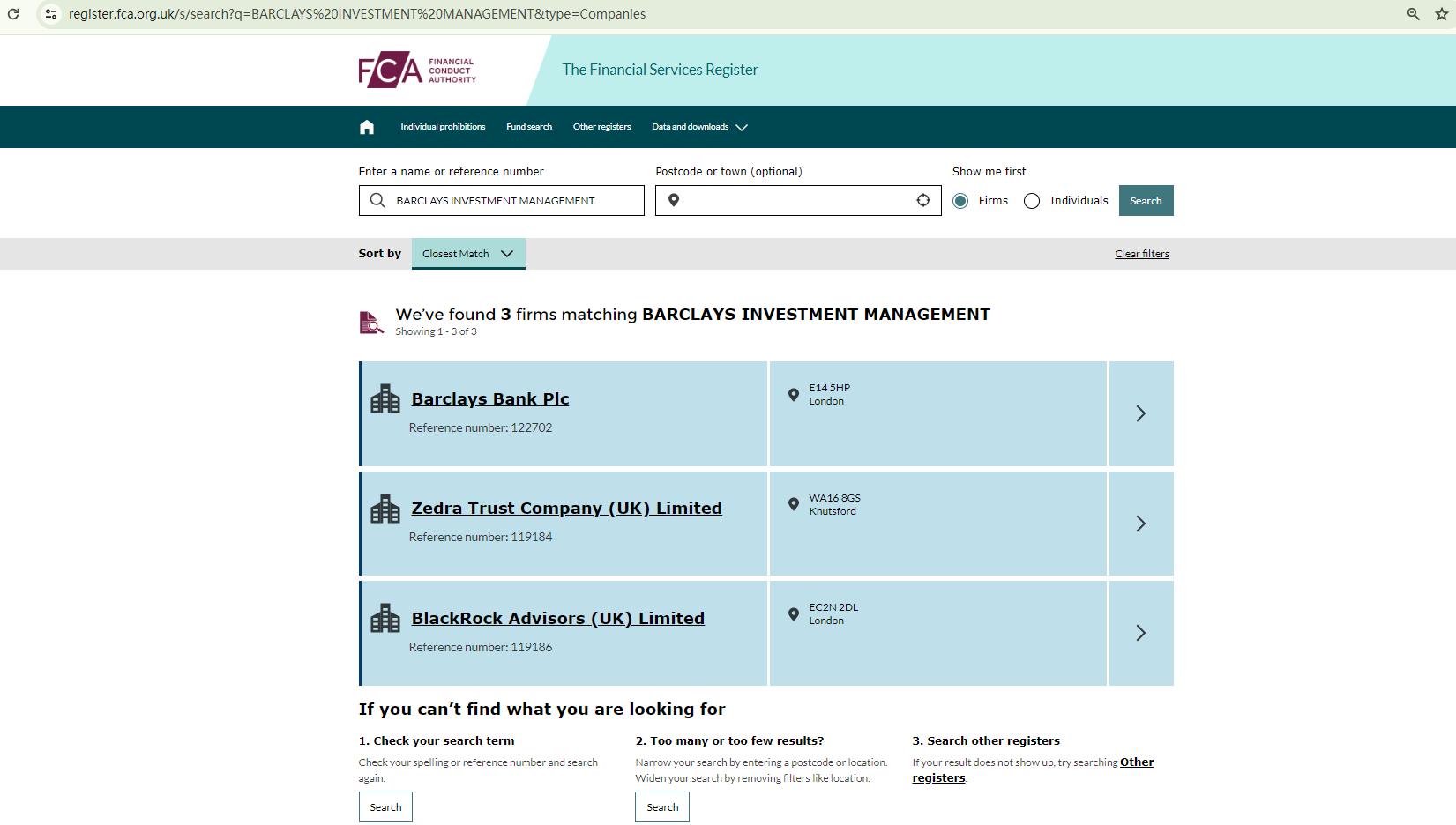Focus the postcode or town field
The image size is (1456, 825).
pos(798,201)
